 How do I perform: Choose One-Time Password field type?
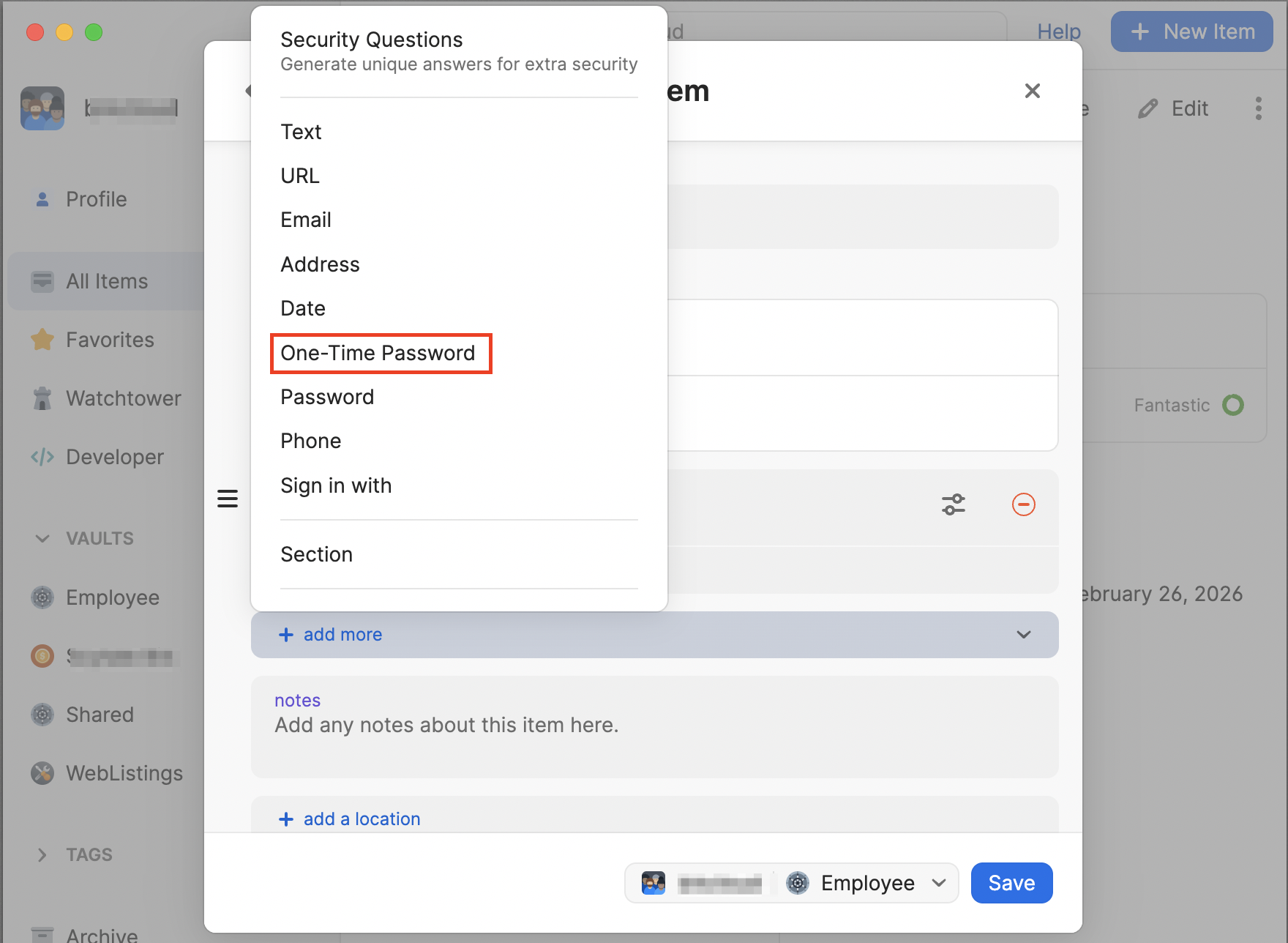point(378,353)
